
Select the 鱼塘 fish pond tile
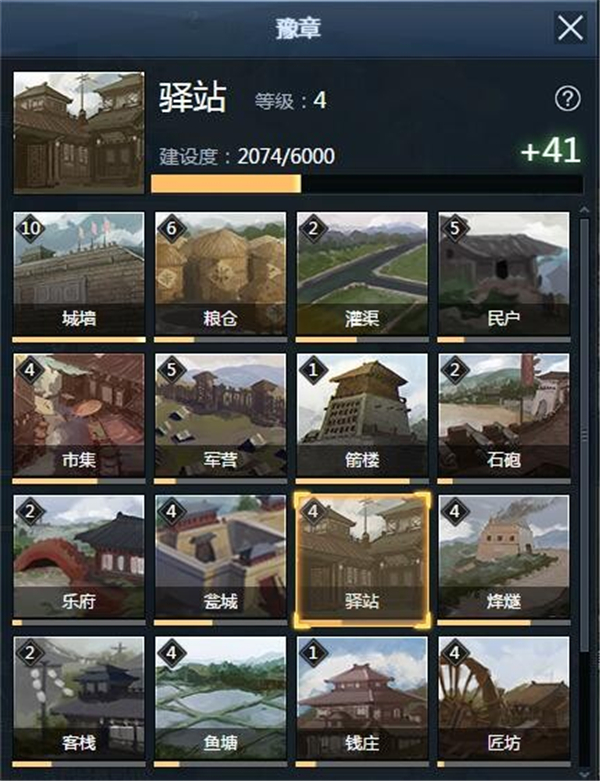click(221, 698)
